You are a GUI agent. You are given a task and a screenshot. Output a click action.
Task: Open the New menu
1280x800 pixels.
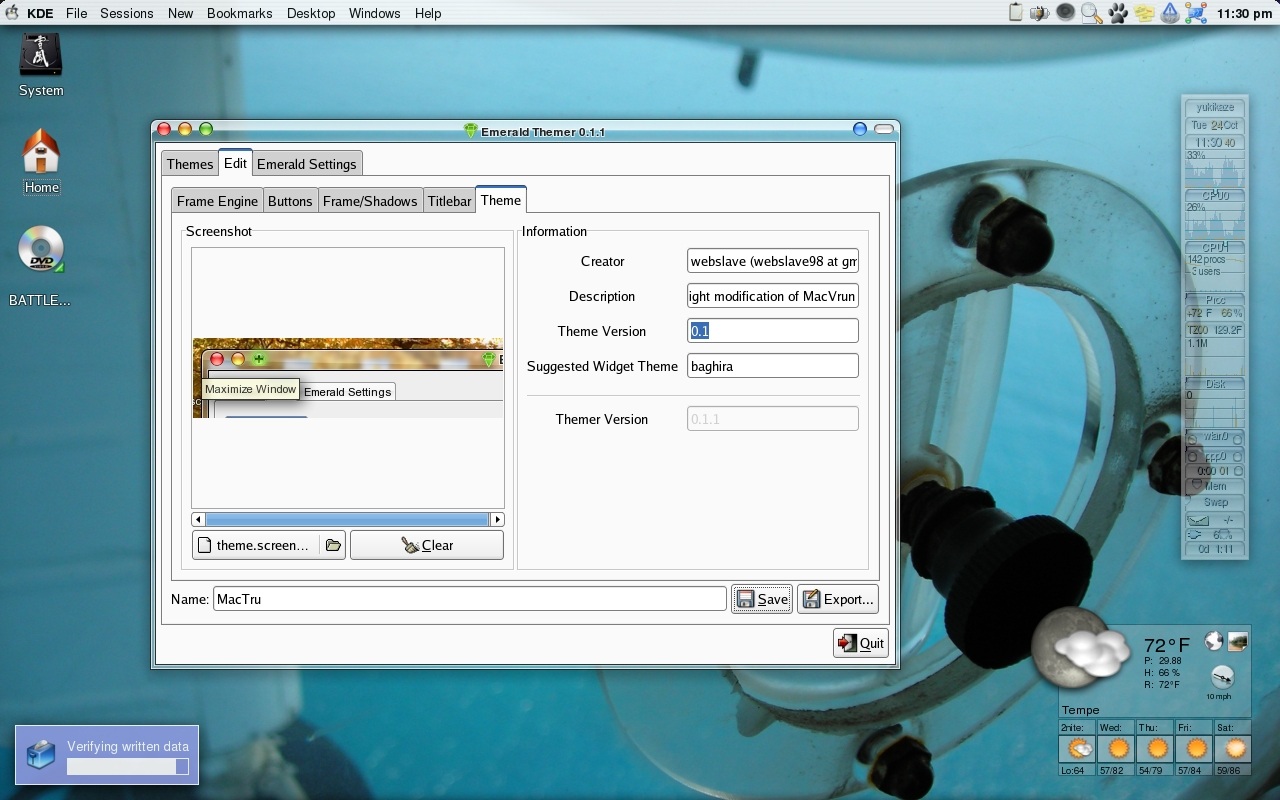[x=180, y=13]
